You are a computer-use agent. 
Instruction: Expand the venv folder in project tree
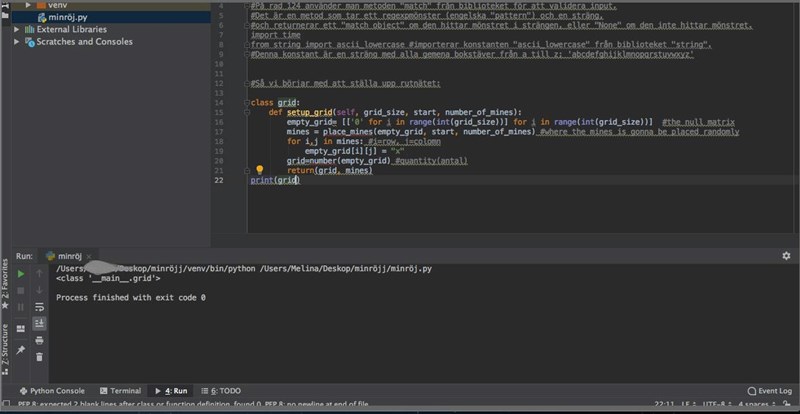(29, 5)
